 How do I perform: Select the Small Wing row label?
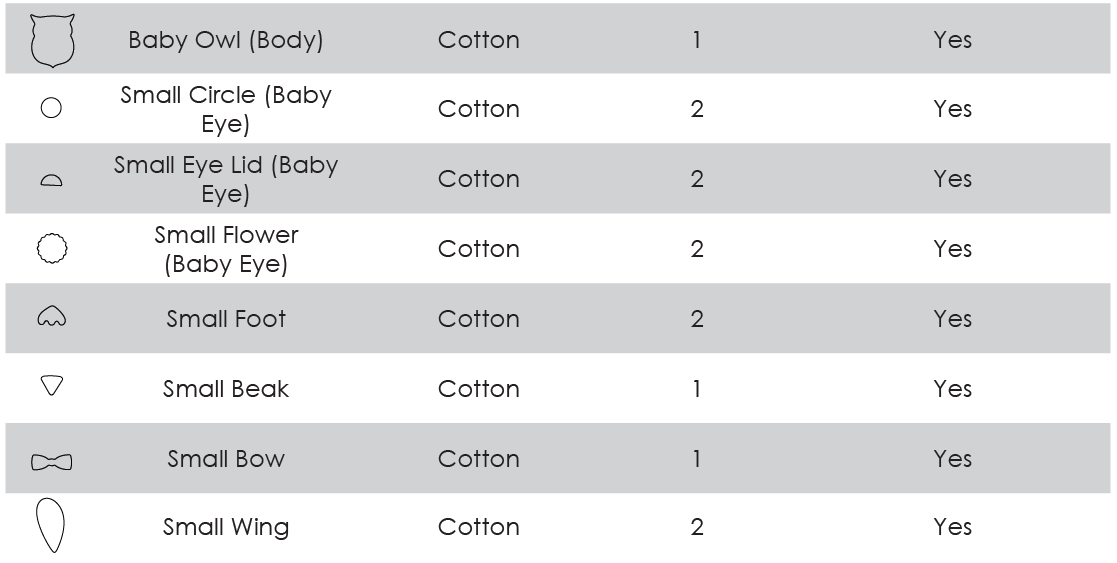[x=226, y=527]
